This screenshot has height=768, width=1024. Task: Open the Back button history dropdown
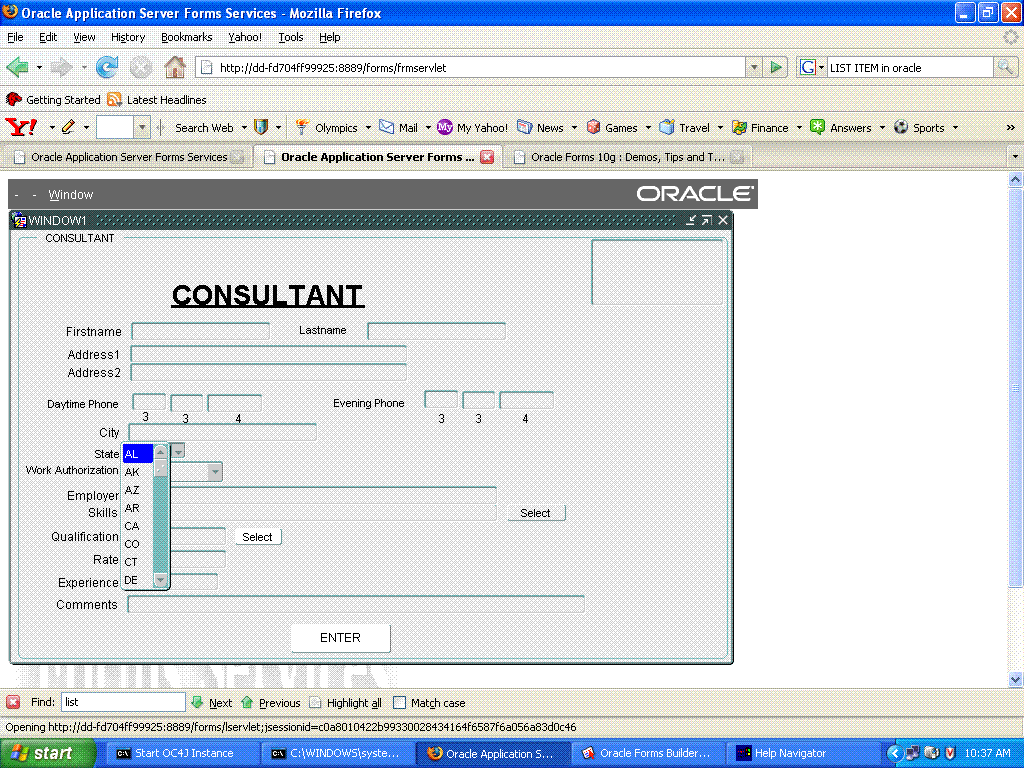pos(39,67)
